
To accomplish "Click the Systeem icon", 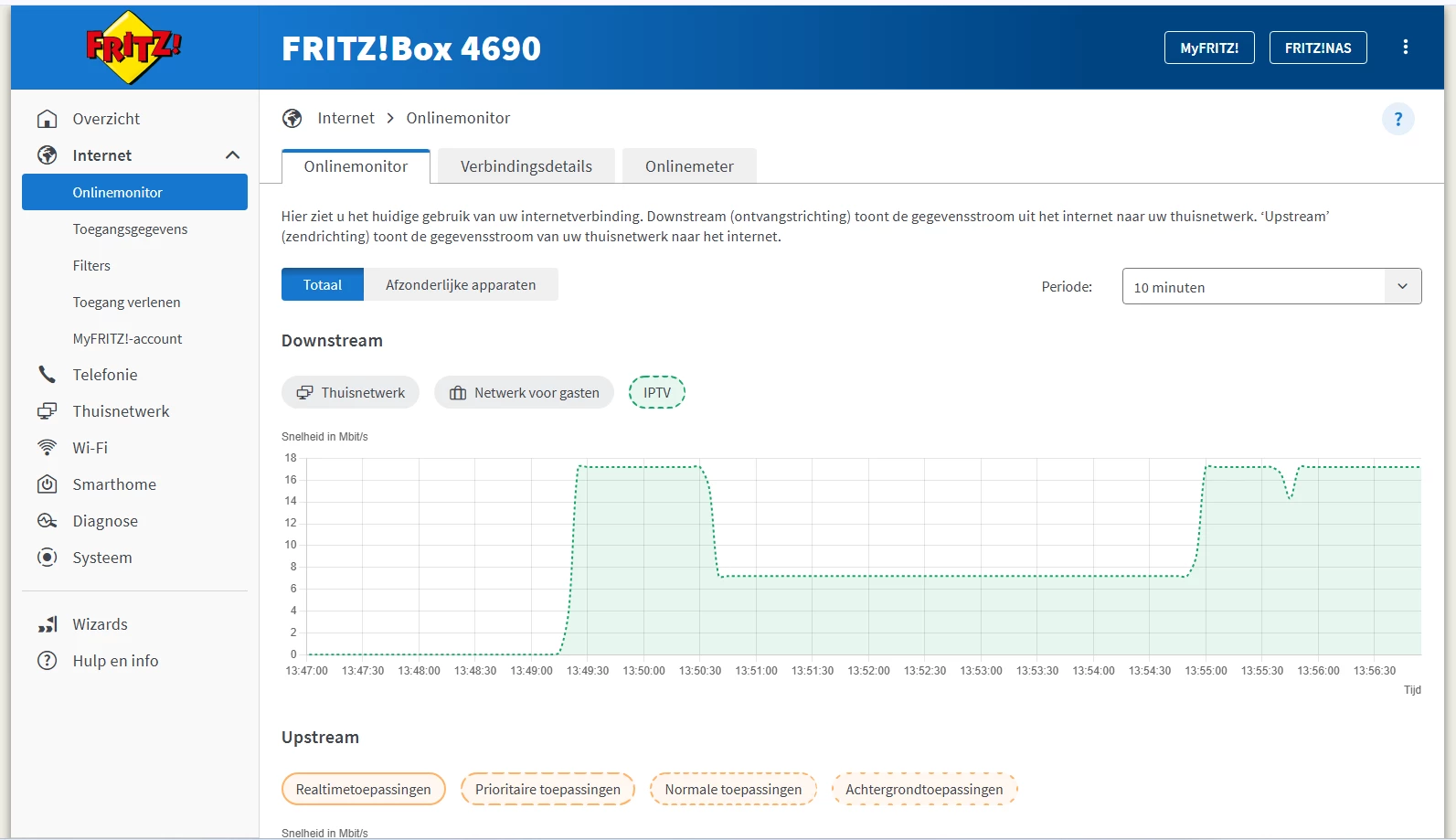I will tap(48, 558).
